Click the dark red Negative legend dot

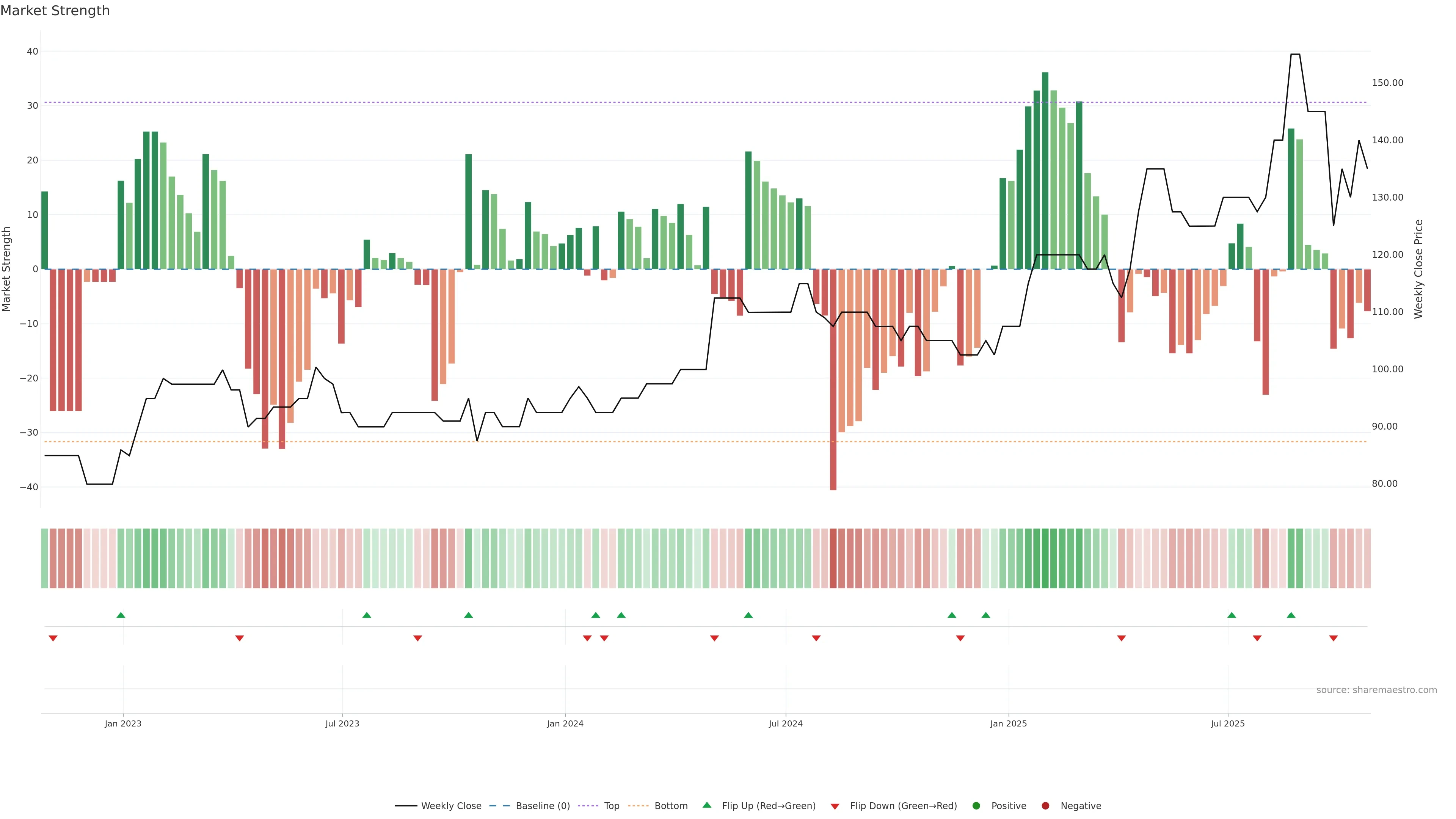[1045, 806]
